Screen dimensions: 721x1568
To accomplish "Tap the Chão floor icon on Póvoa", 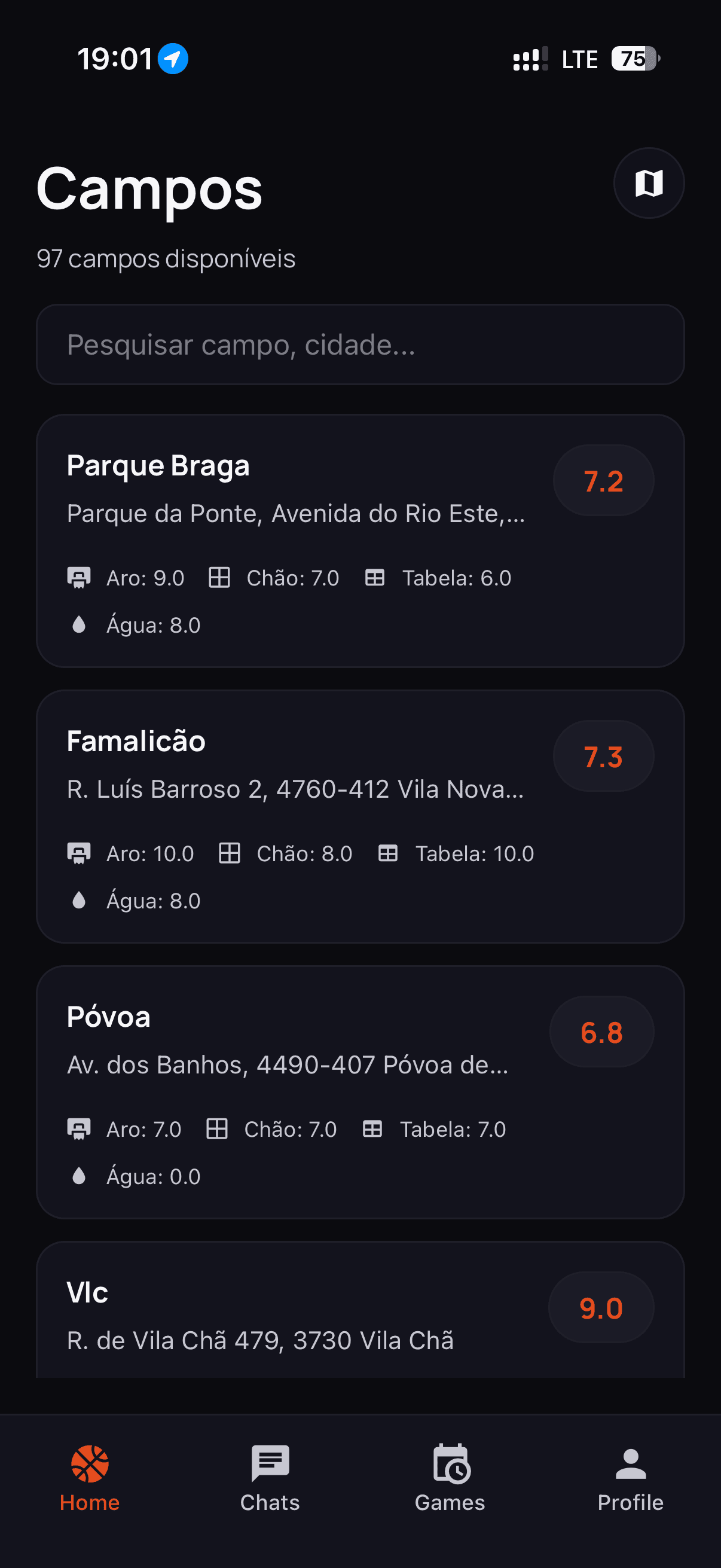I will click(217, 1129).
